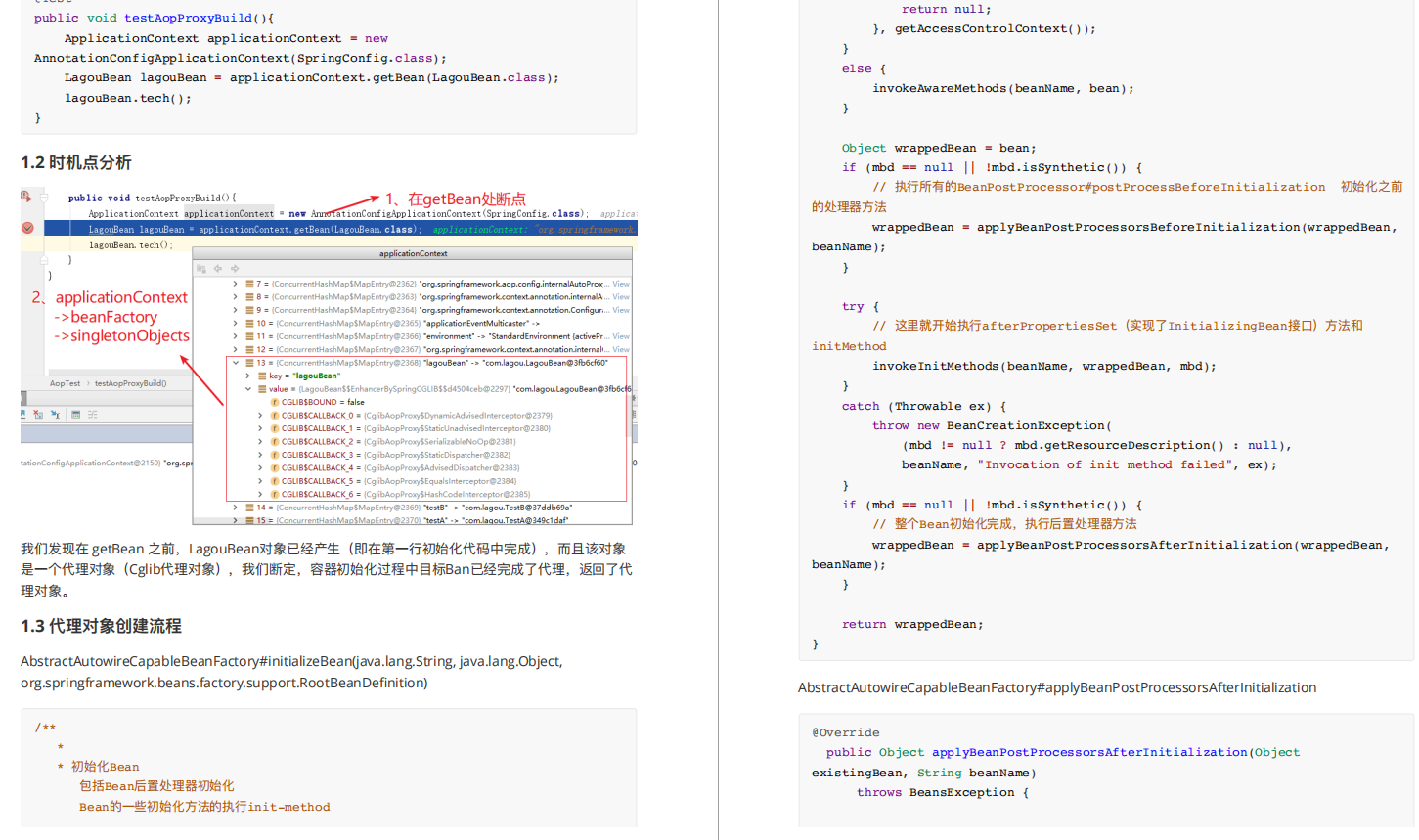Open View link on entry 9 row
This screenshot has width=1419, height=840.
coord(621,310)
